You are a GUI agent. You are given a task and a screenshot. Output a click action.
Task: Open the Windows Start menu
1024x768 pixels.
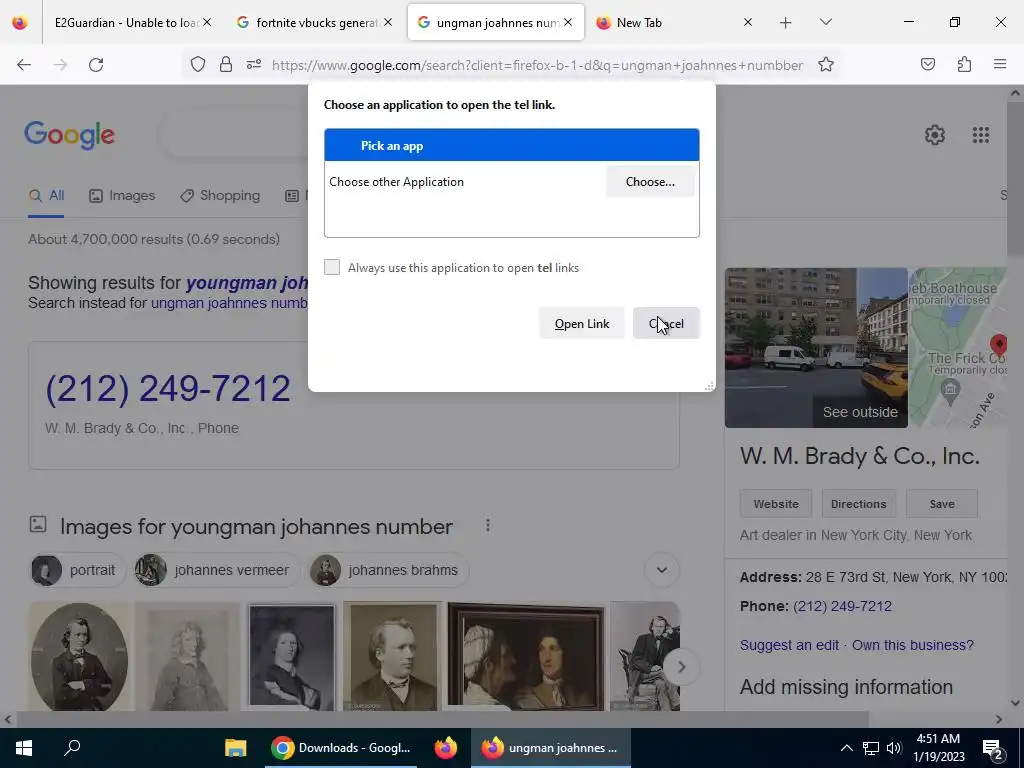click(x=24, y=748)
